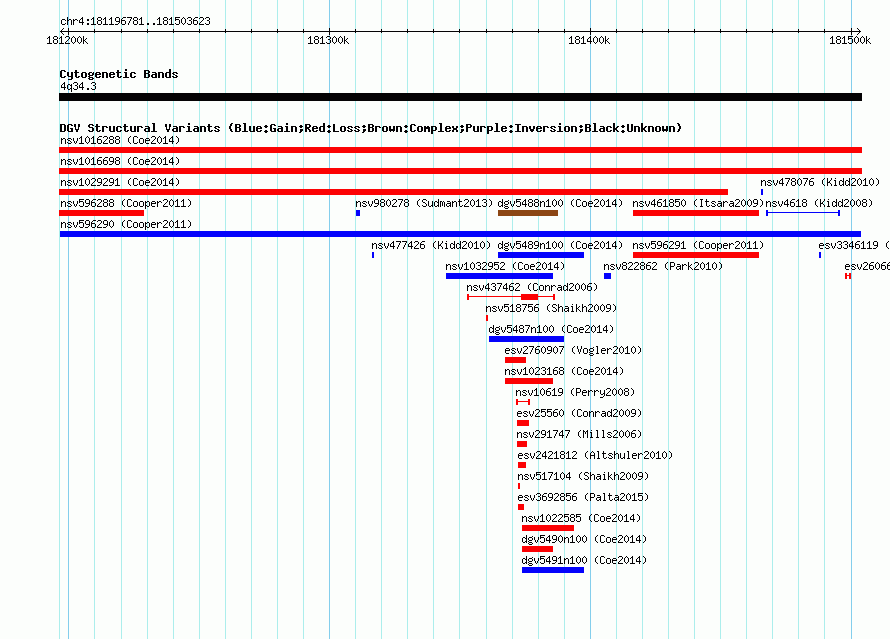
Task: Open the nsv1029291 (Coe2014) label
Action: [x=120, y=182]
